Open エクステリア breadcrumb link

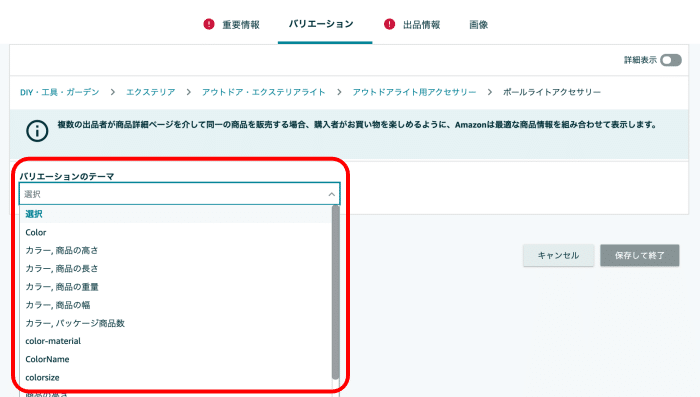pos(150,92)
